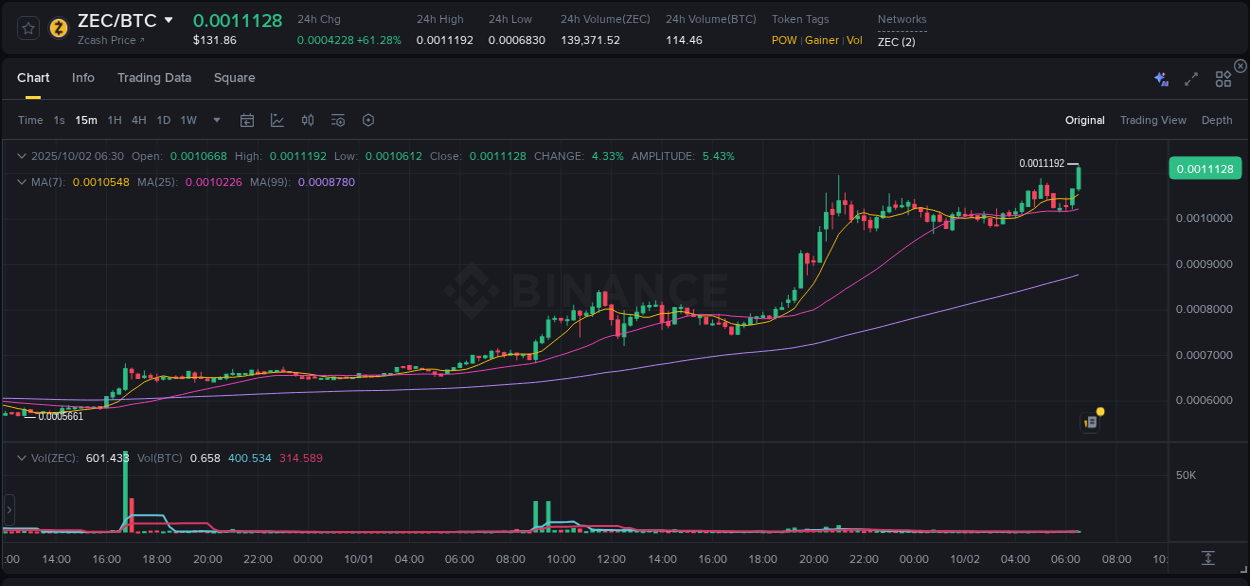Open the widgets layout grid icon

(x=1222, y=77)
